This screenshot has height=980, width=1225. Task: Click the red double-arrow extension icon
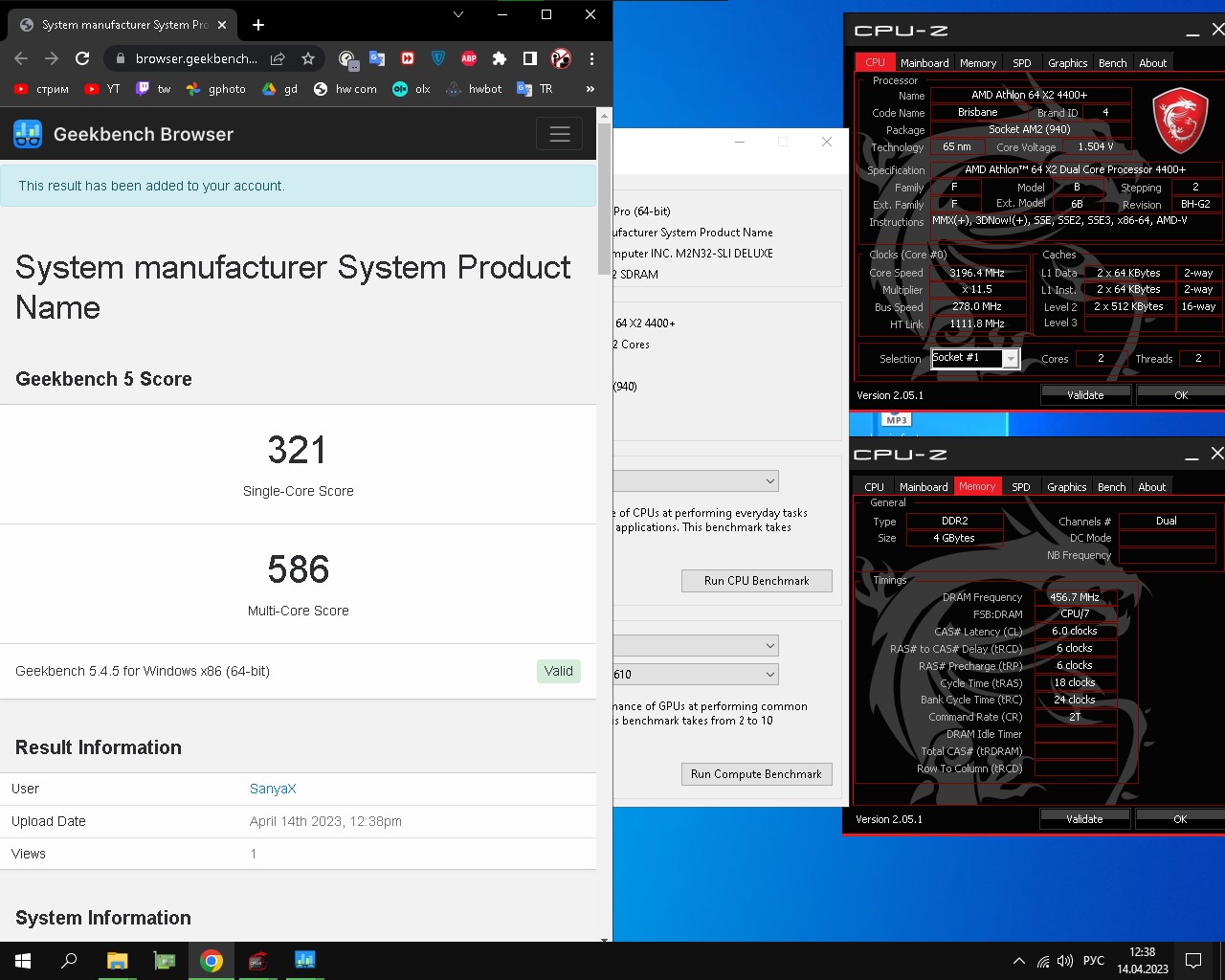tap(408, 58)
